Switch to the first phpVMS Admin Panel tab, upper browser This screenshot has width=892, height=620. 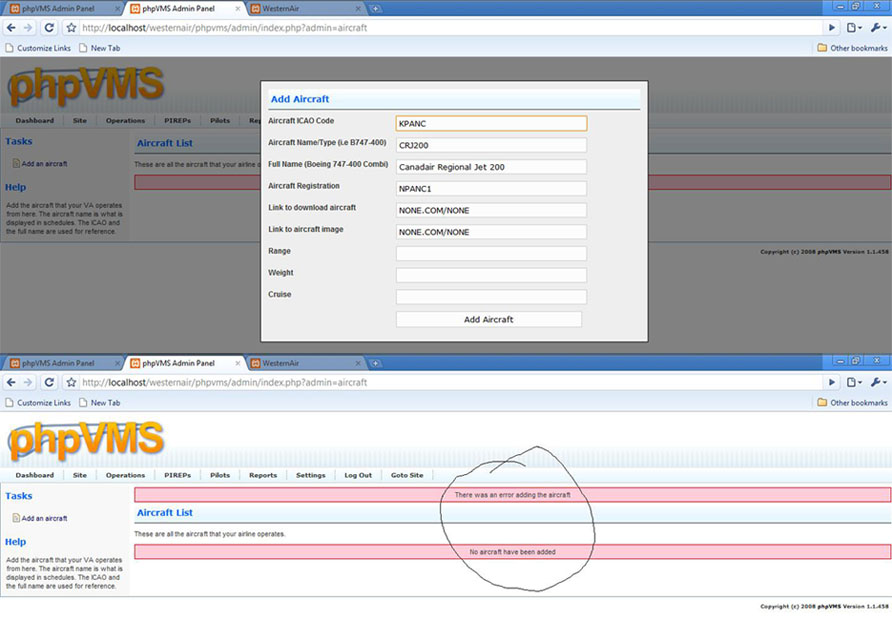click(x=63, y=9)
